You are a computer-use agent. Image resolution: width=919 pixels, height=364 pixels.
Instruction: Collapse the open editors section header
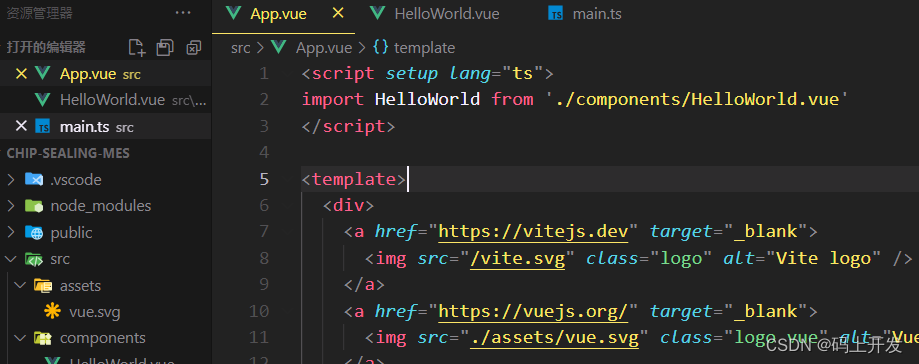tap(46, 47)
